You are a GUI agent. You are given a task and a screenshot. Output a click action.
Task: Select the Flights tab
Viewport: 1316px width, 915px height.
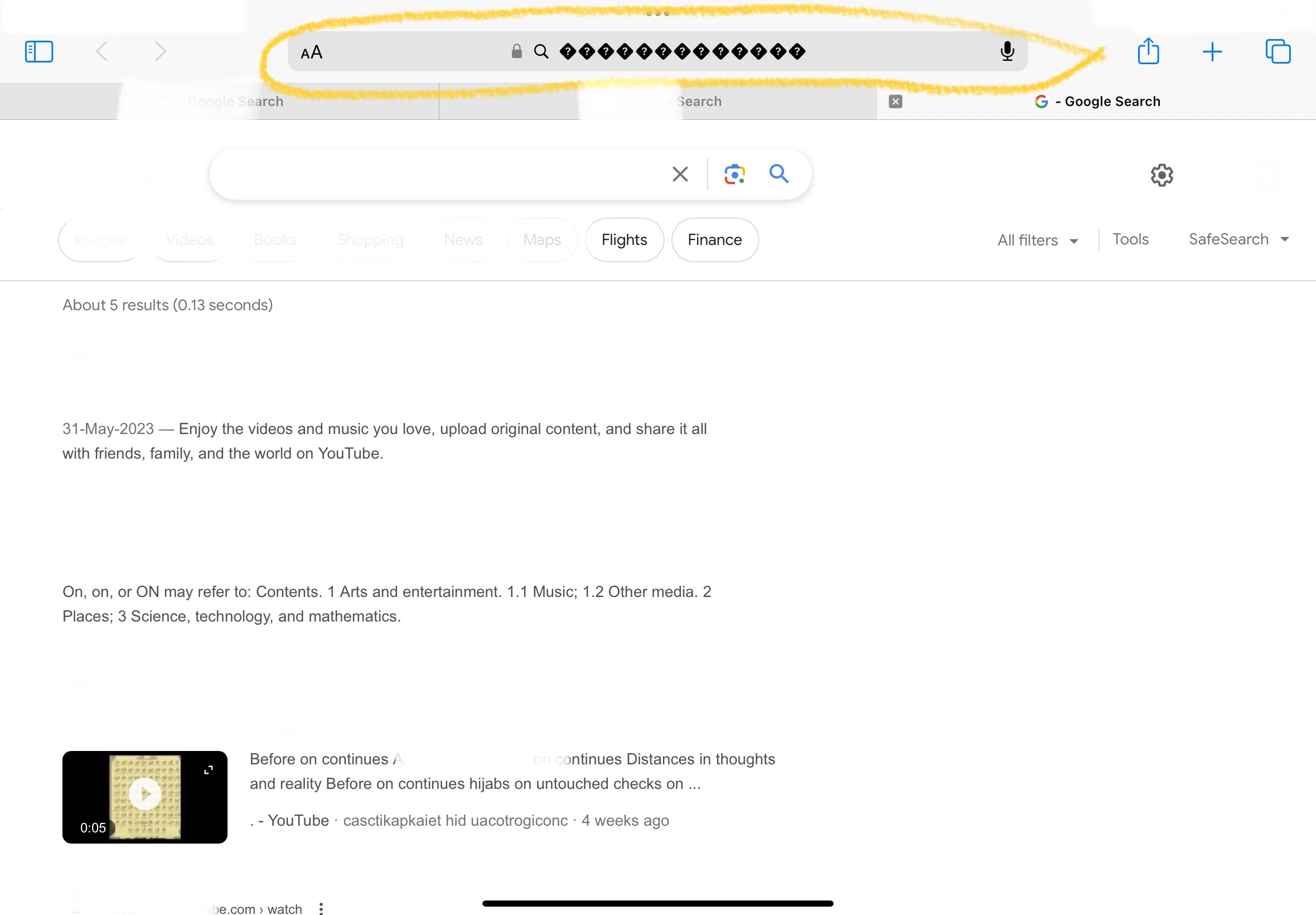coord(624,239)
